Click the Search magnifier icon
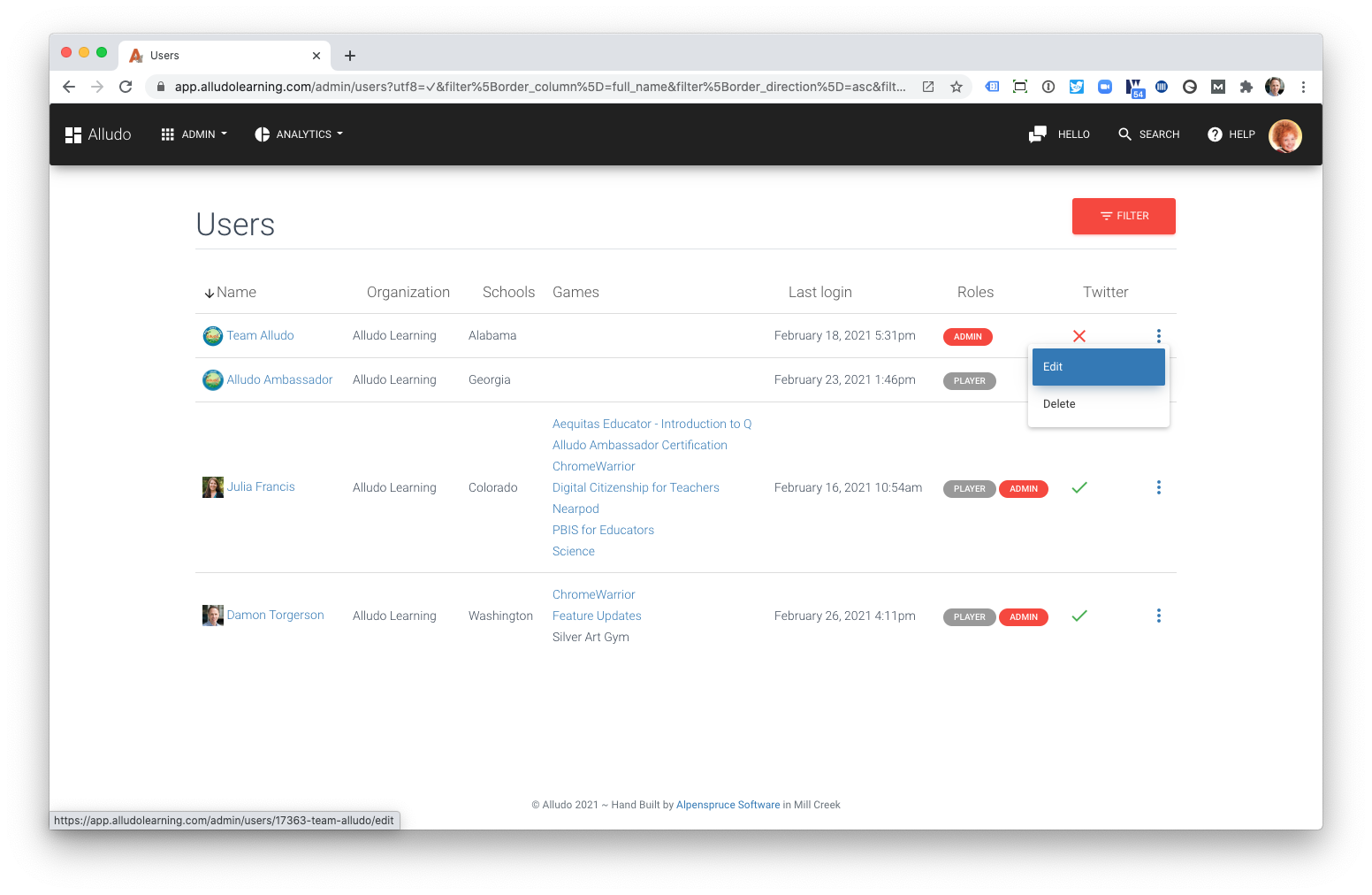Image resolution: width=1372 pixels, height=895 pixels. [x=1125, y=134]
